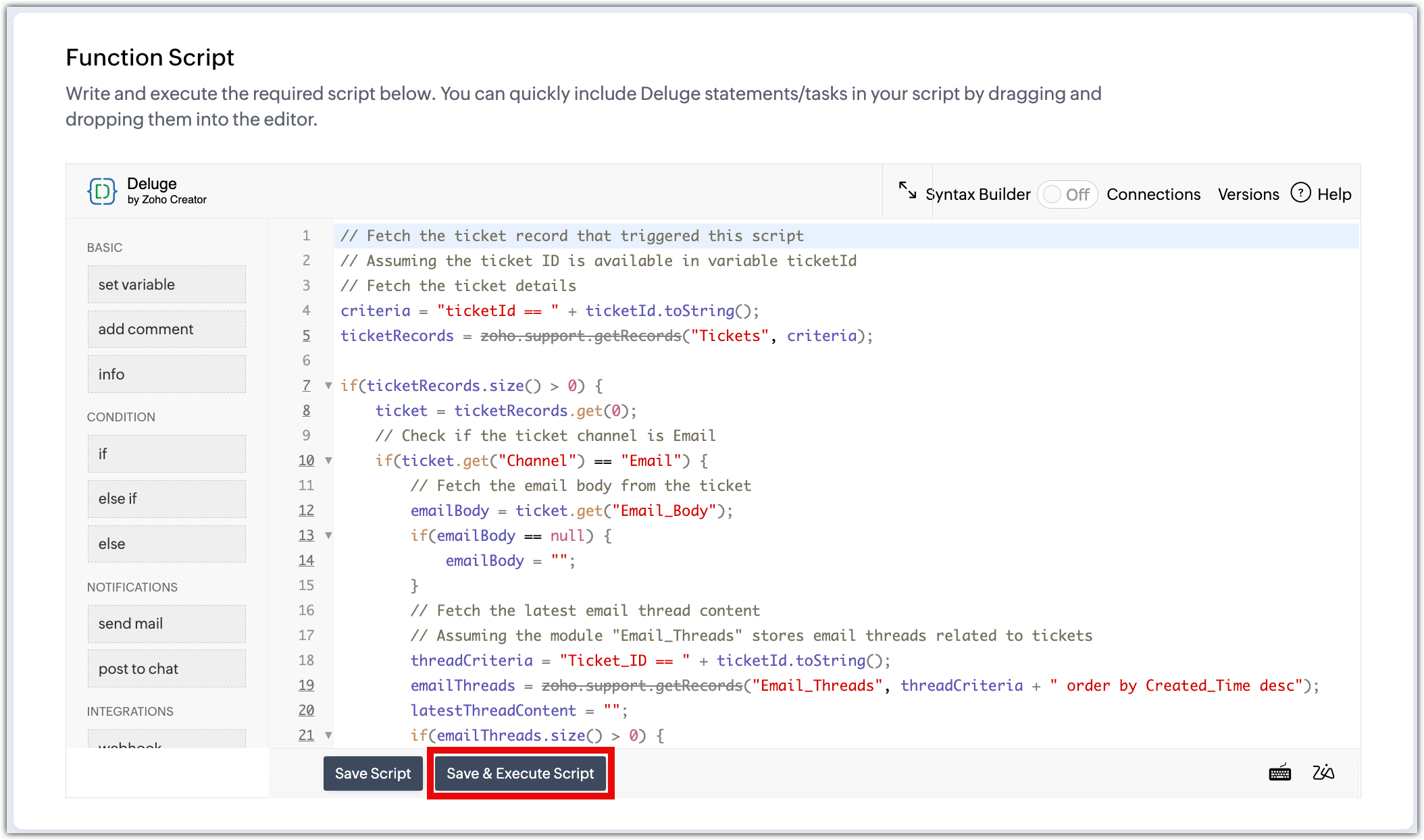Select the post to chat block
The height and width of the screenshot is (840, 1424).
(166, 668)
